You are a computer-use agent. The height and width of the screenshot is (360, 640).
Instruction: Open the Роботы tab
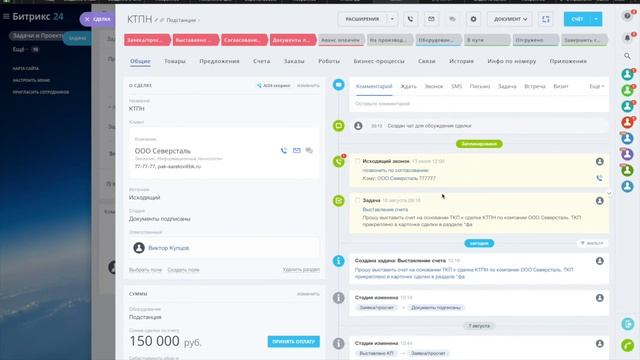(x=329, y=61)
